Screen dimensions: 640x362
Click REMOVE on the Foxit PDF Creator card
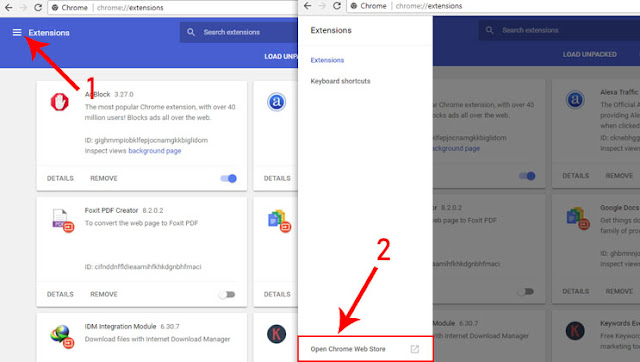(x=104, y=294)
